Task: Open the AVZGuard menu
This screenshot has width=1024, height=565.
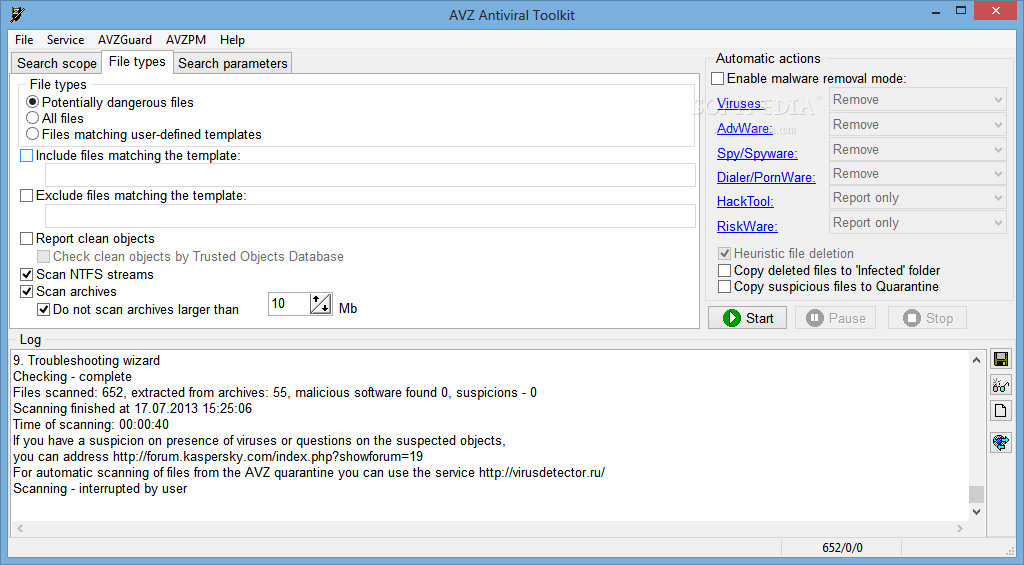Action: (x=125, y=40)
